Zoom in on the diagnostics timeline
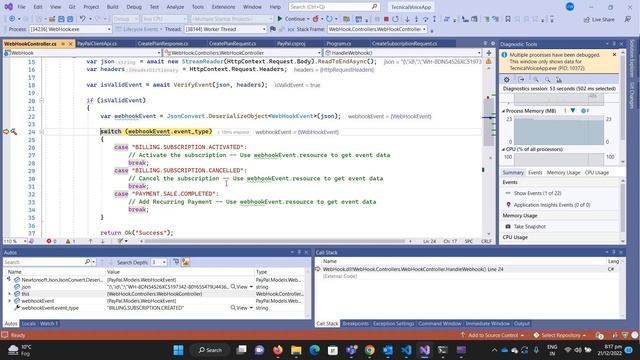 click(536, 80)
